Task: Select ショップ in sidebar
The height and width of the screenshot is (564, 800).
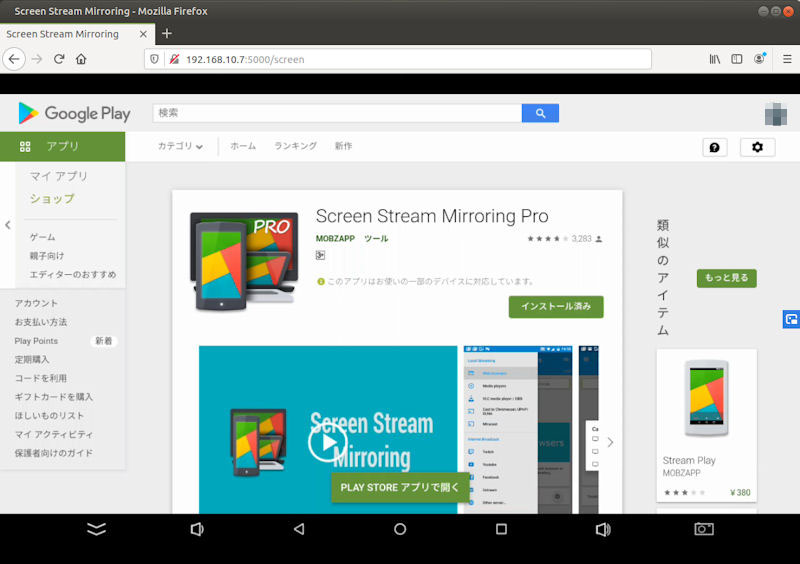Action: point(52,199)
